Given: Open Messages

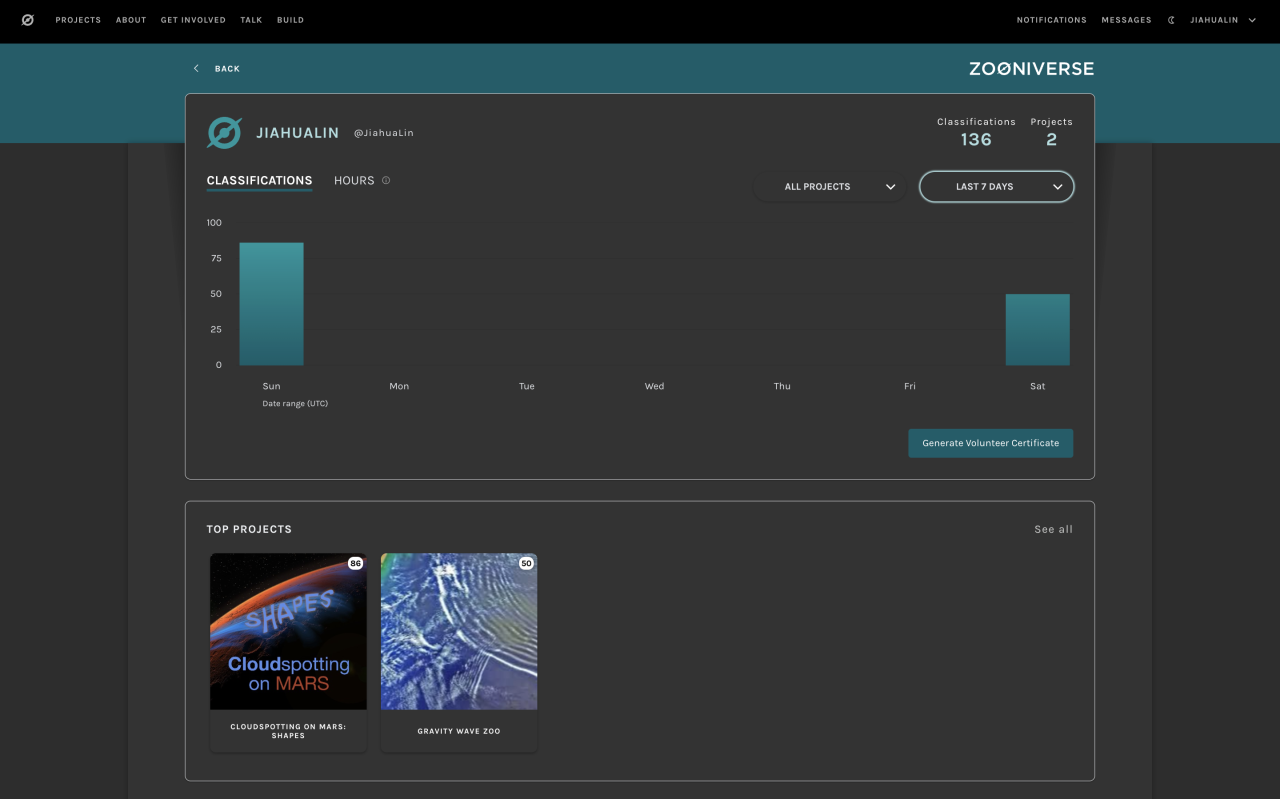Looking at the screenshot, I should (1127, 20).
